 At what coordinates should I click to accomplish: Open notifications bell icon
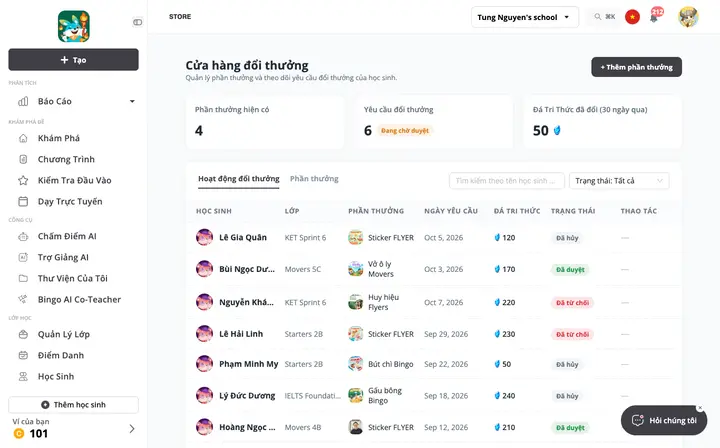(x=654, y=17)
